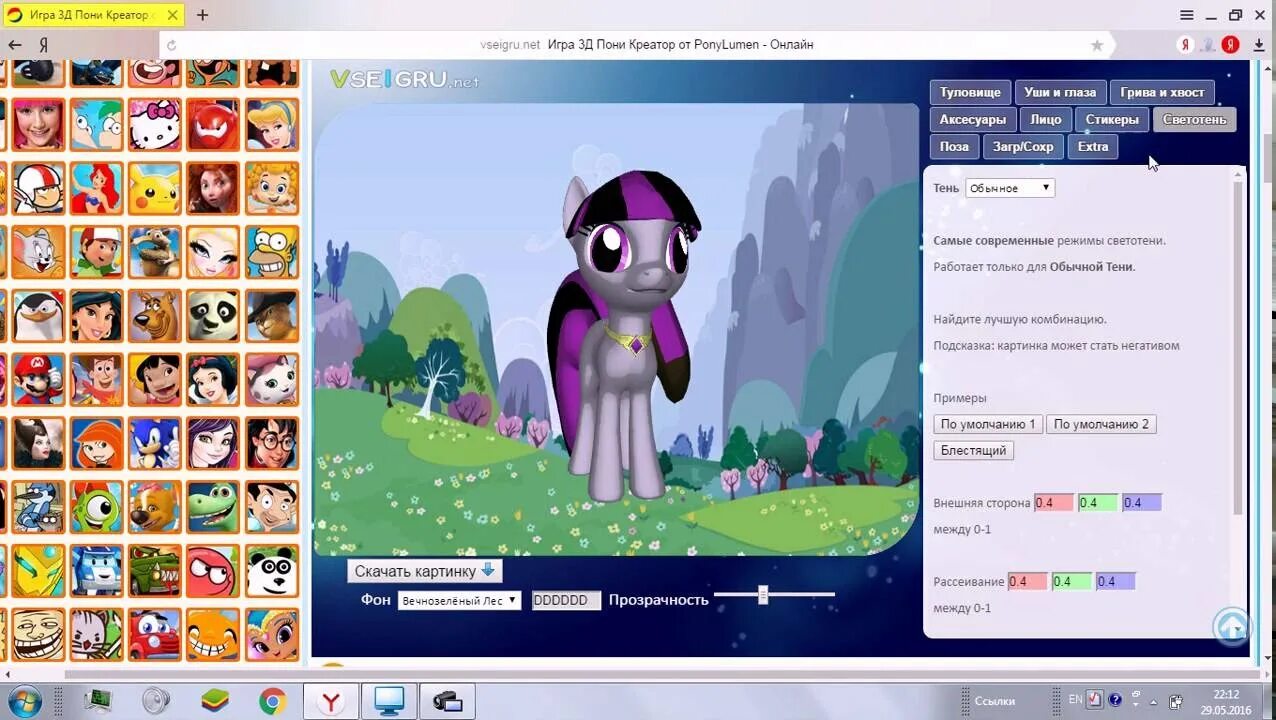Open a new browser tab

tap(202, 15)
